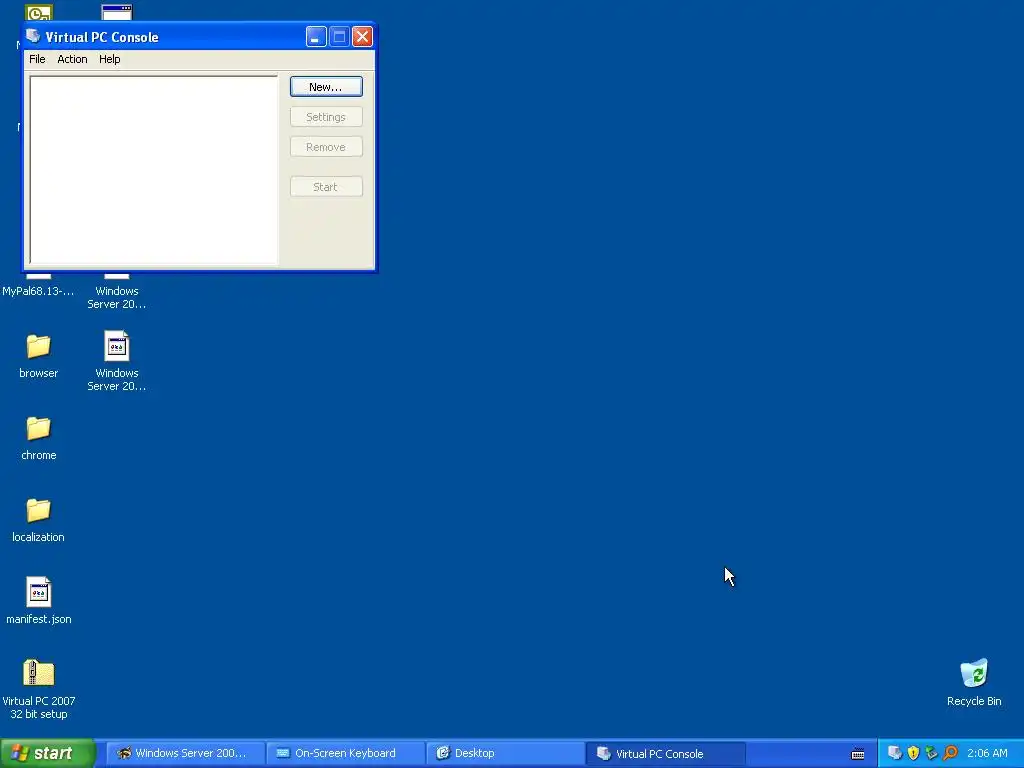This screenshot has width=1024, height=768.
Task: Click the Virtual PC Console taskbar button
Action: click(665, 753)
